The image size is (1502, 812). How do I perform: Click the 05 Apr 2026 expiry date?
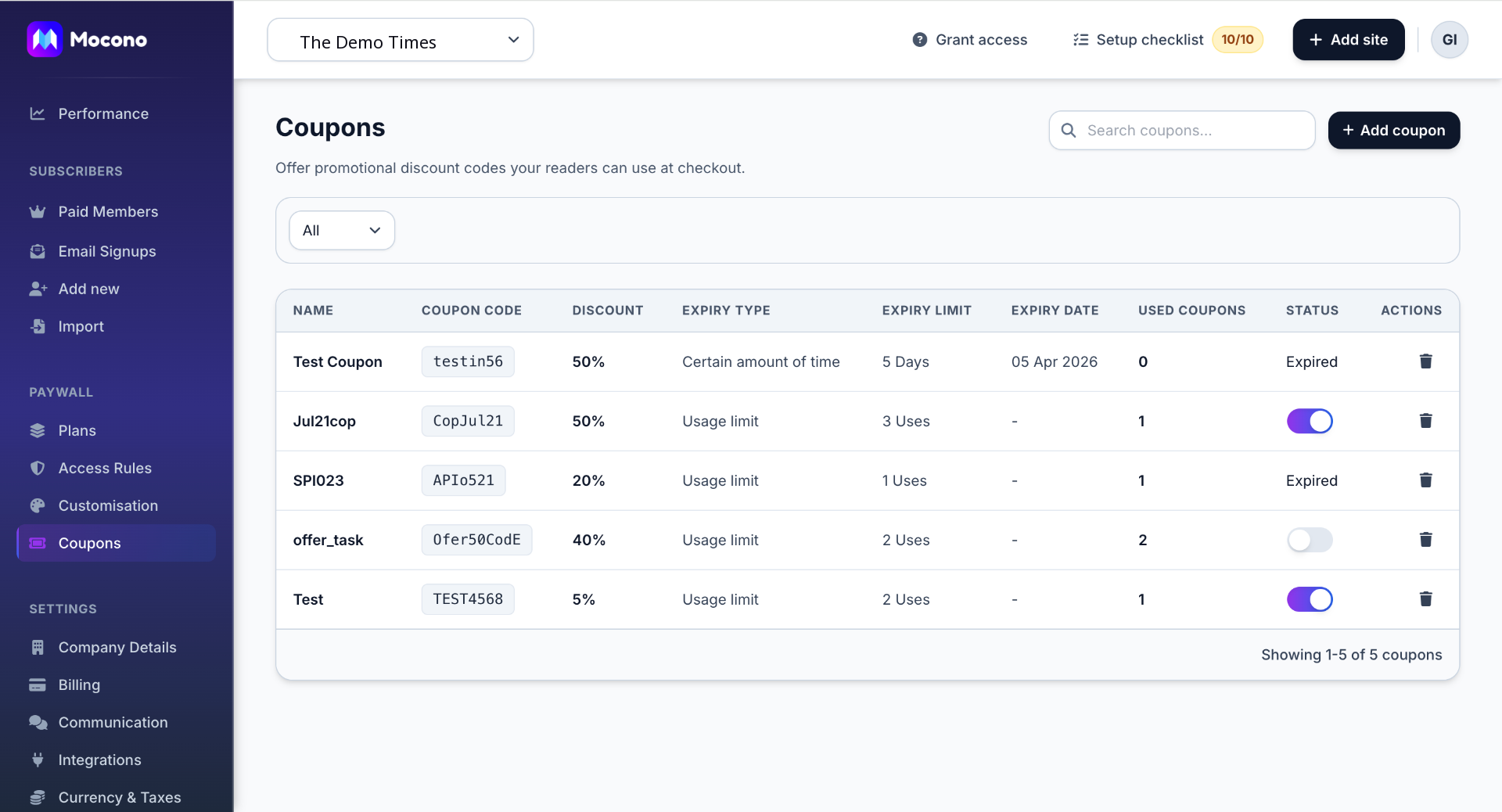(x=1054, y=361)
